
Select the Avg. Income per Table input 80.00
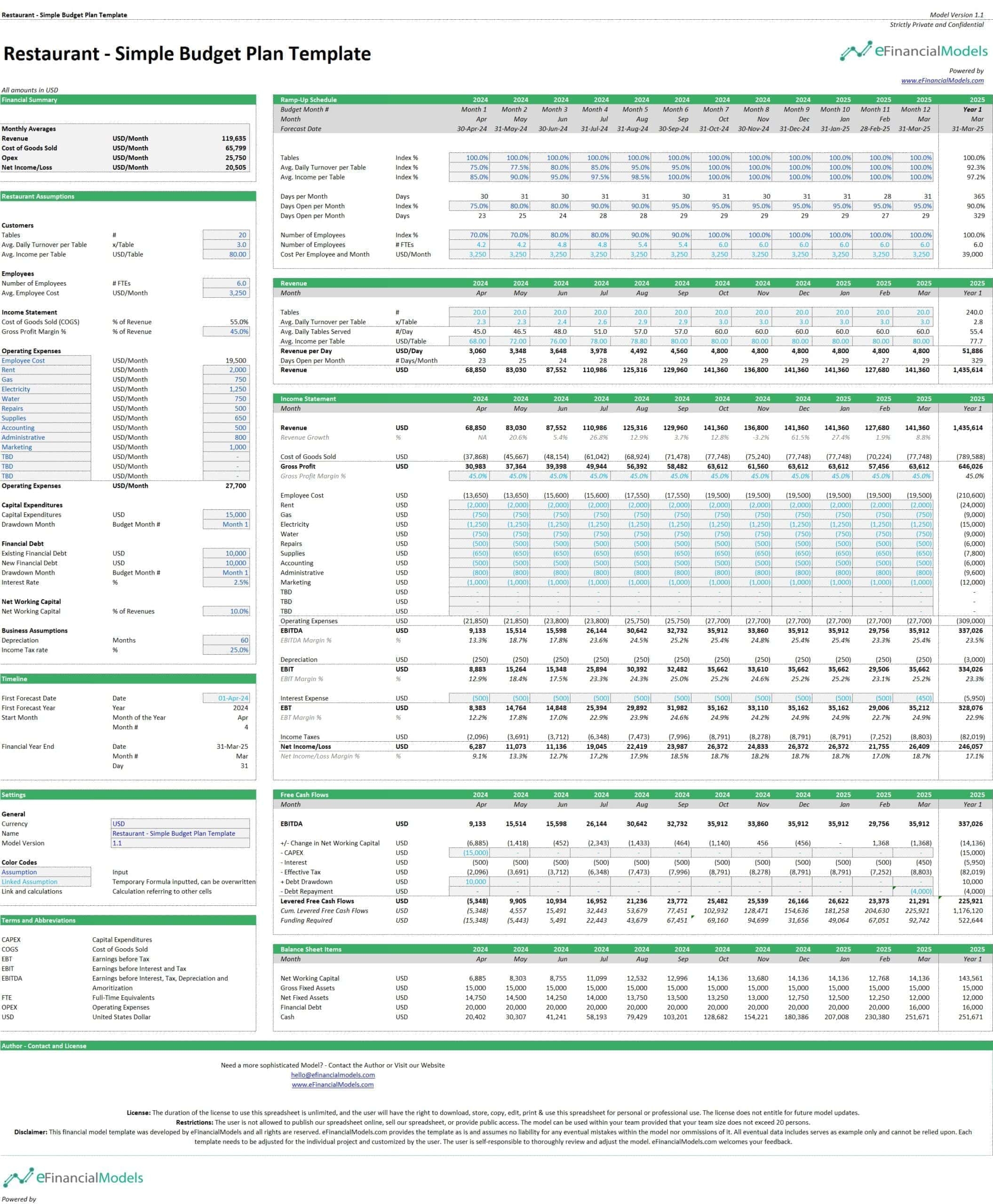[226, 254]
